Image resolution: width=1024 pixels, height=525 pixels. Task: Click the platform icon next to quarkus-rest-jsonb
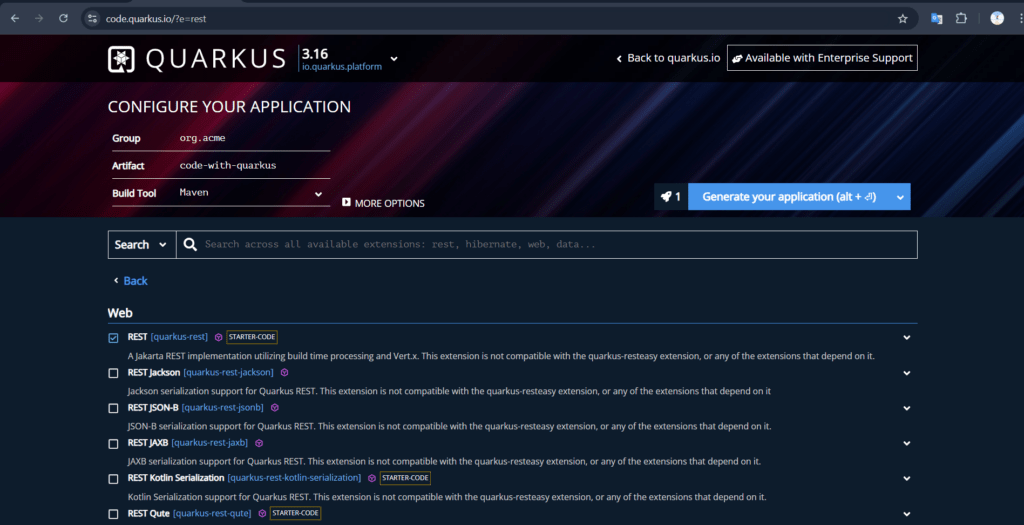(275, 407)
